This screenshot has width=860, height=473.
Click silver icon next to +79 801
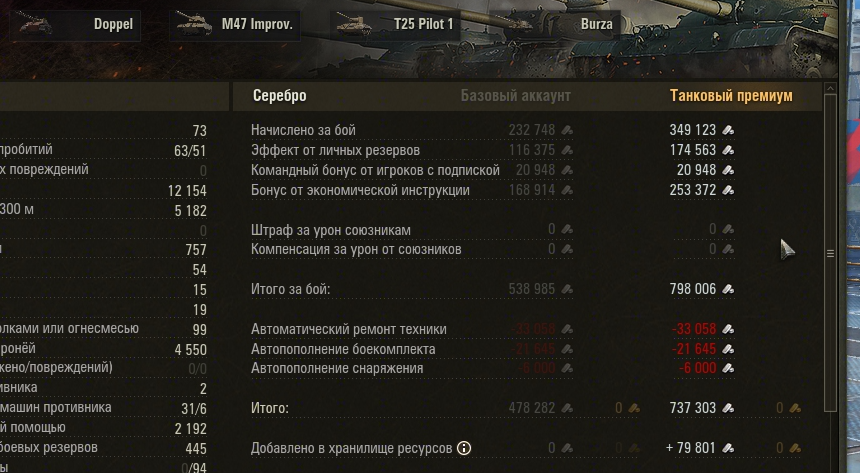pos(728,449)
